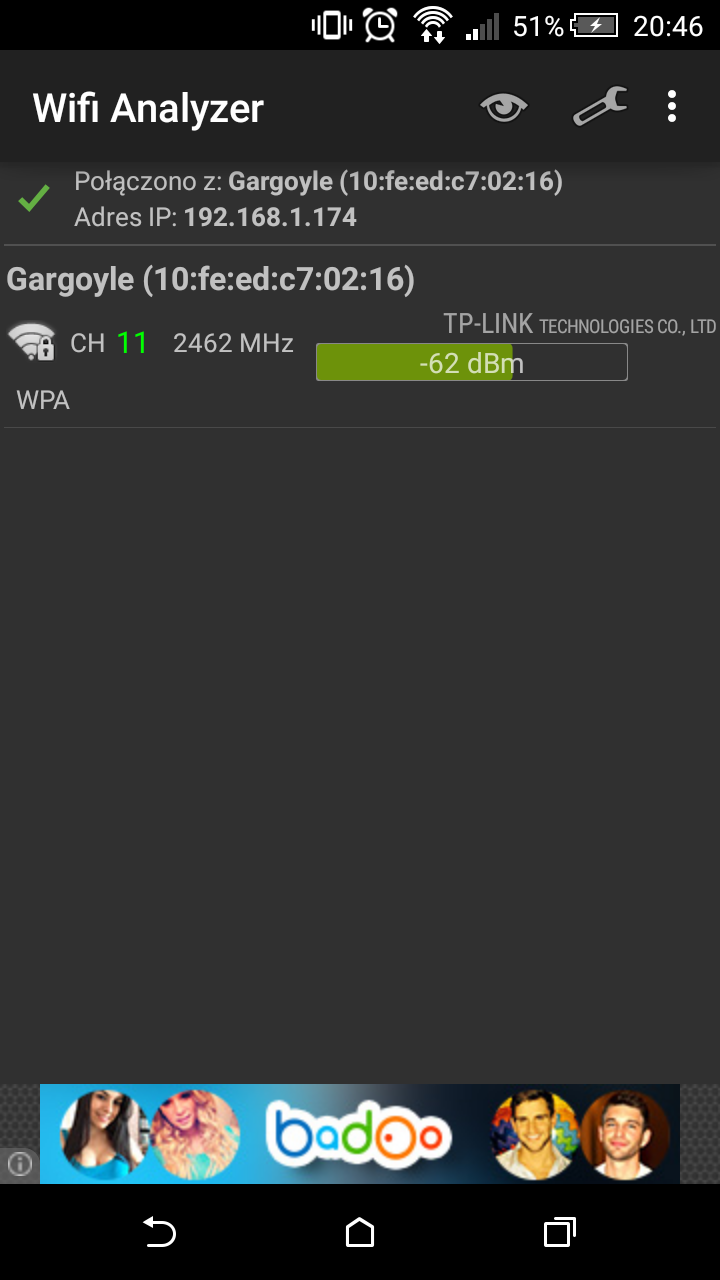
Task: Click the ad info icon
Action: pos(20,1164)
